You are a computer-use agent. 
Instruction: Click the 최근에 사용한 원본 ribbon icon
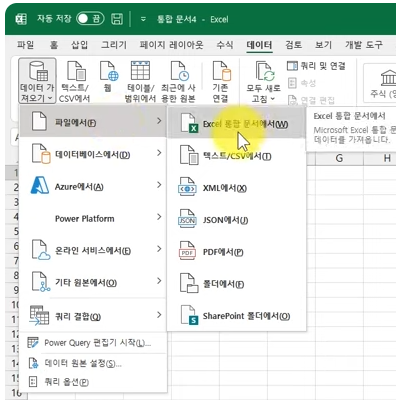point(178,81)
